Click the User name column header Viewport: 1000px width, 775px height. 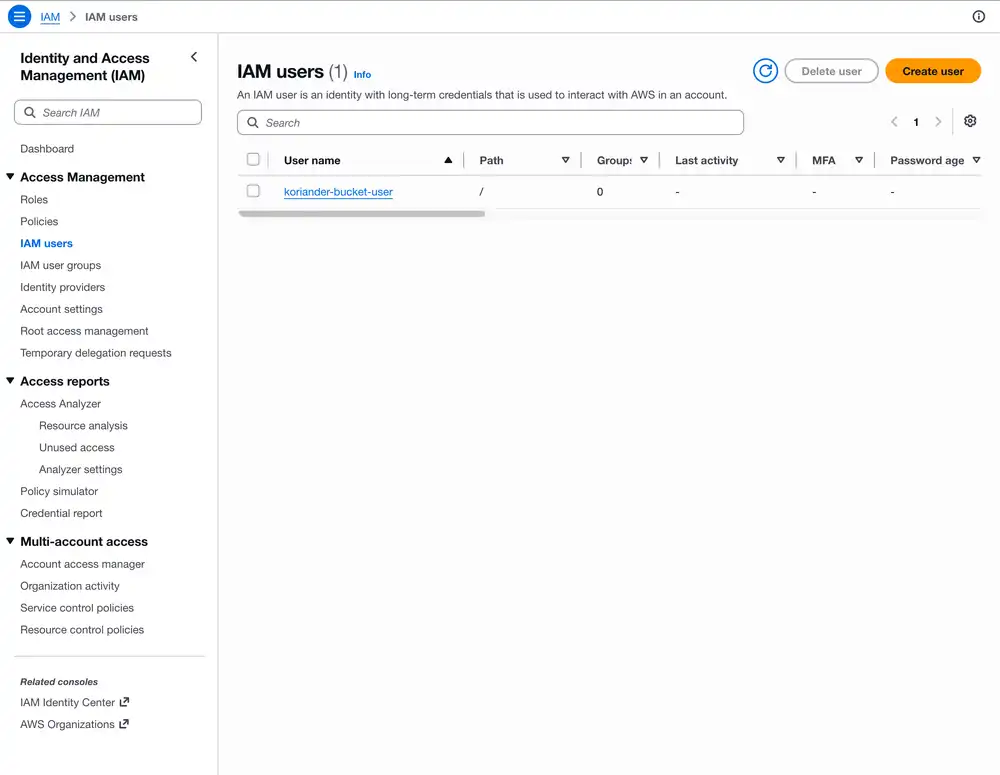[312, 160]
